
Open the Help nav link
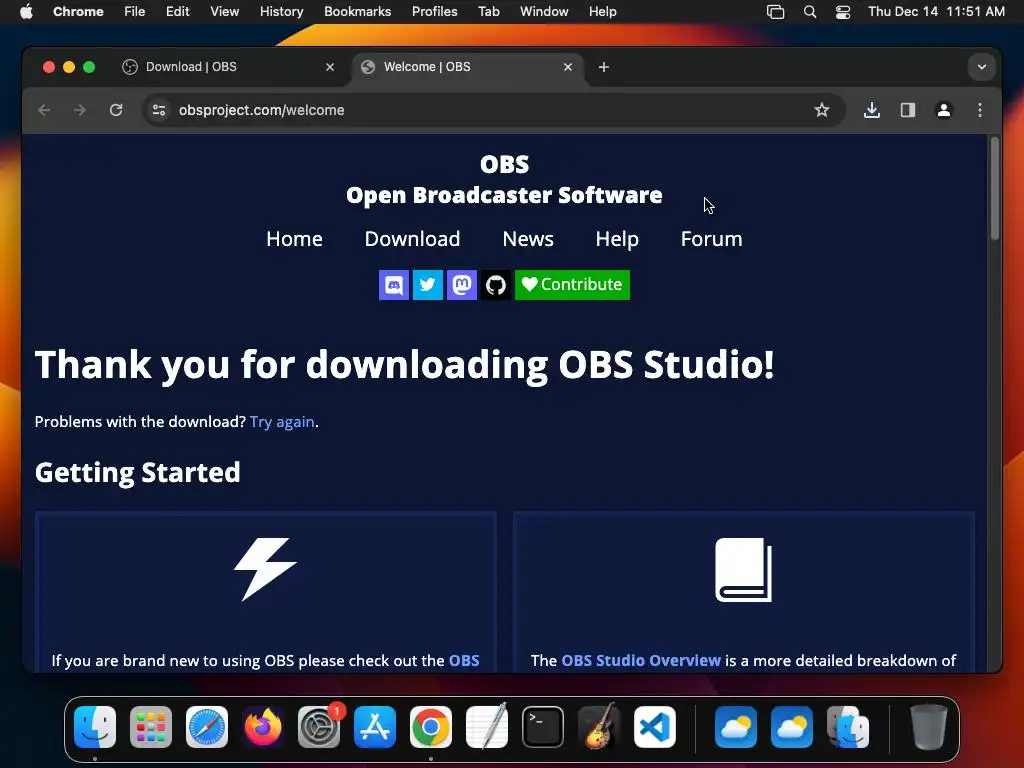[x=616, y=239]
